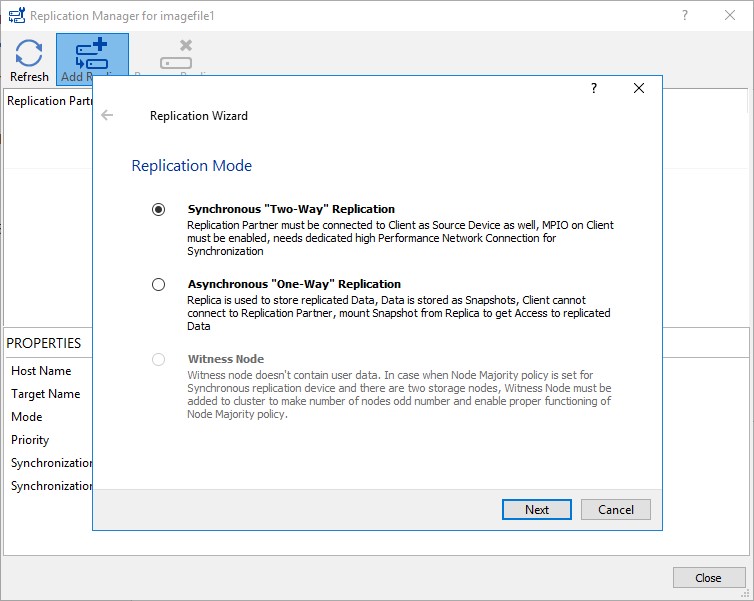Click the Close button of Replication Manager
This screenshot has width=754, height=601.
pyautogui.click(x=708, y=577)
